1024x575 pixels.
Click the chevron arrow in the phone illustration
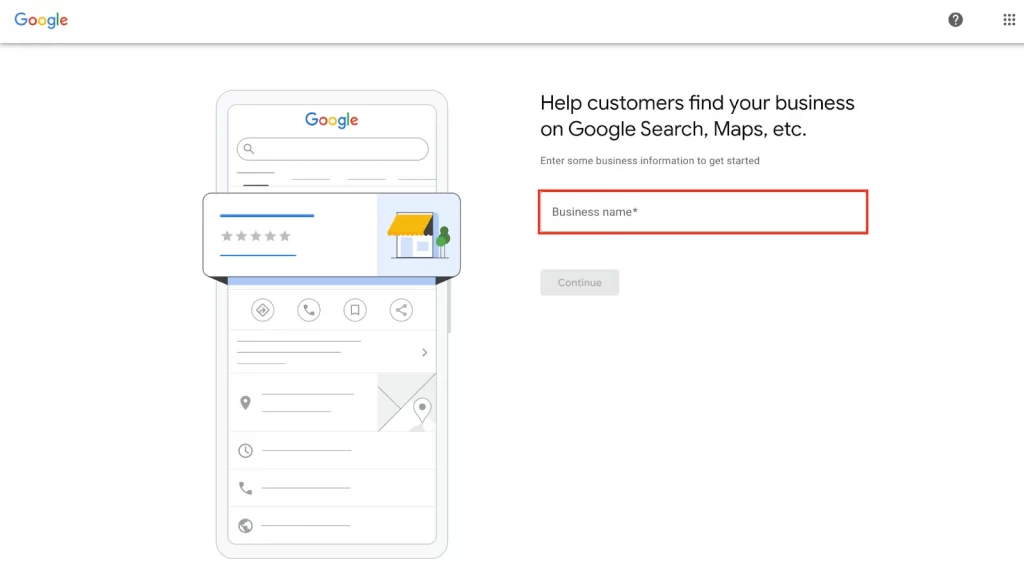(424, 352)
